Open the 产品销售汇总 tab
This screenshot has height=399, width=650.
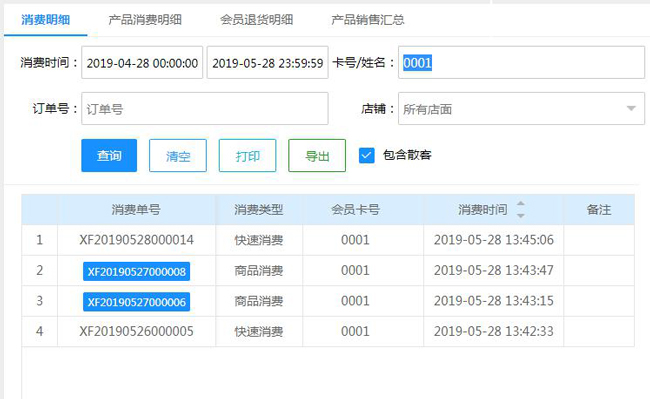(368, 19)
